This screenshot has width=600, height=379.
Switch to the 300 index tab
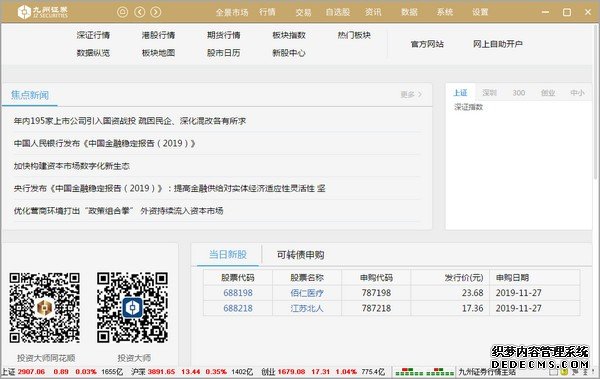tap(518, 93)
